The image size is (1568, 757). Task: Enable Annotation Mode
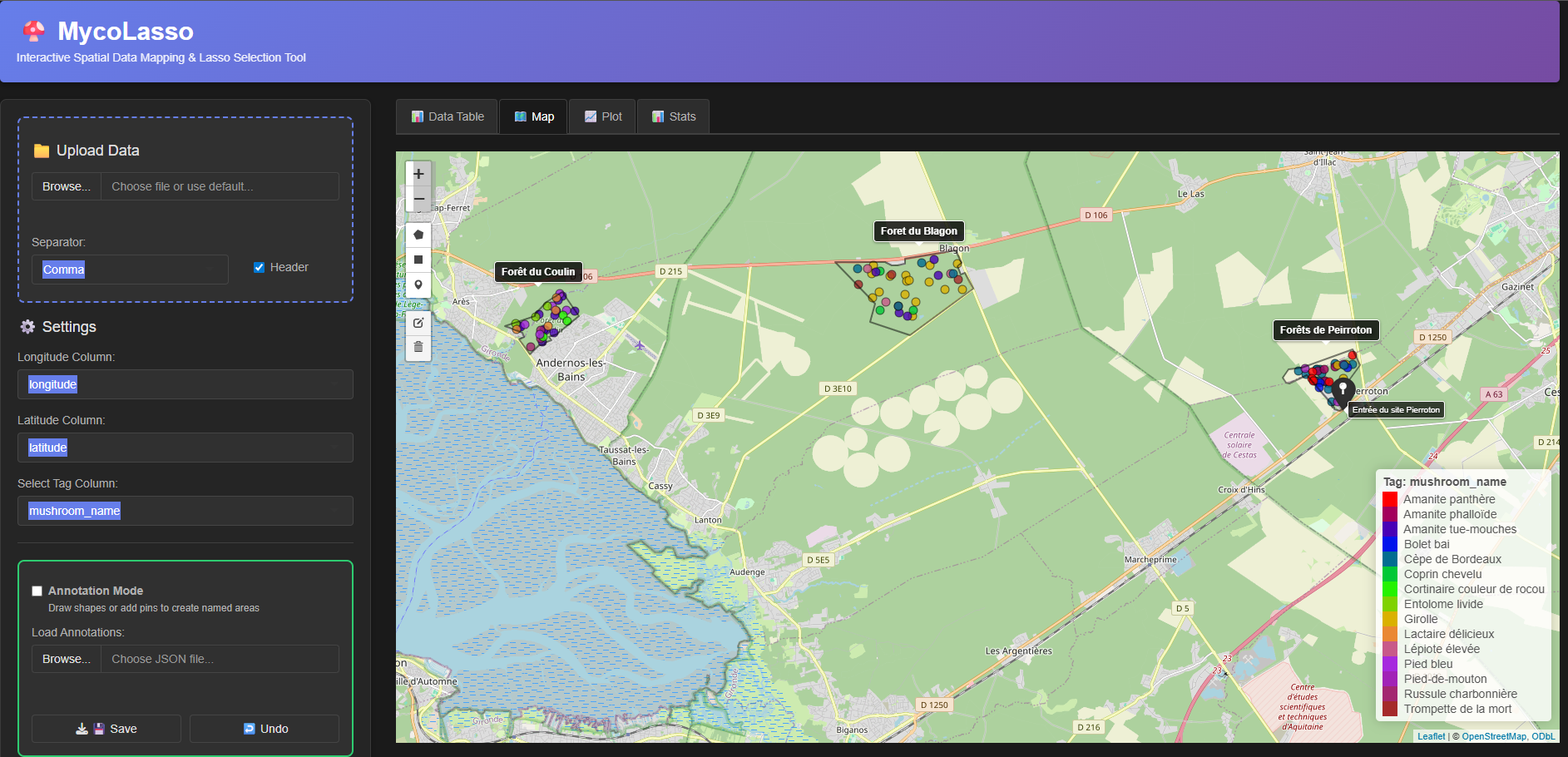(37, 591)
